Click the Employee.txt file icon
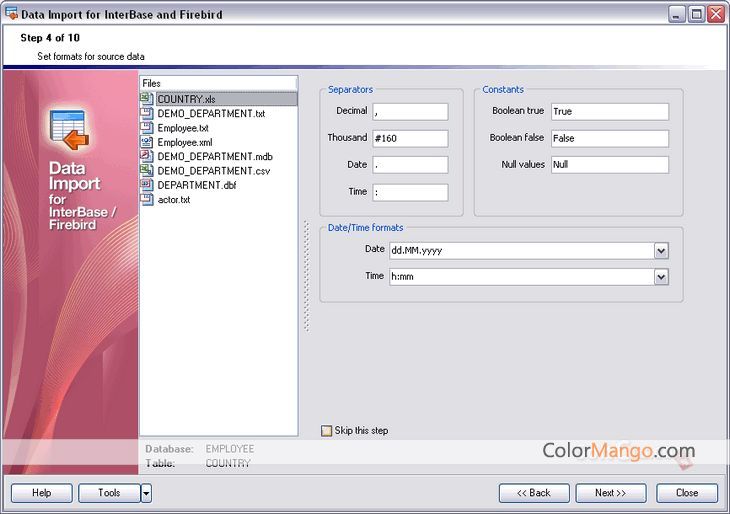Screen dimensions: 730x514 tap(147, 128)
